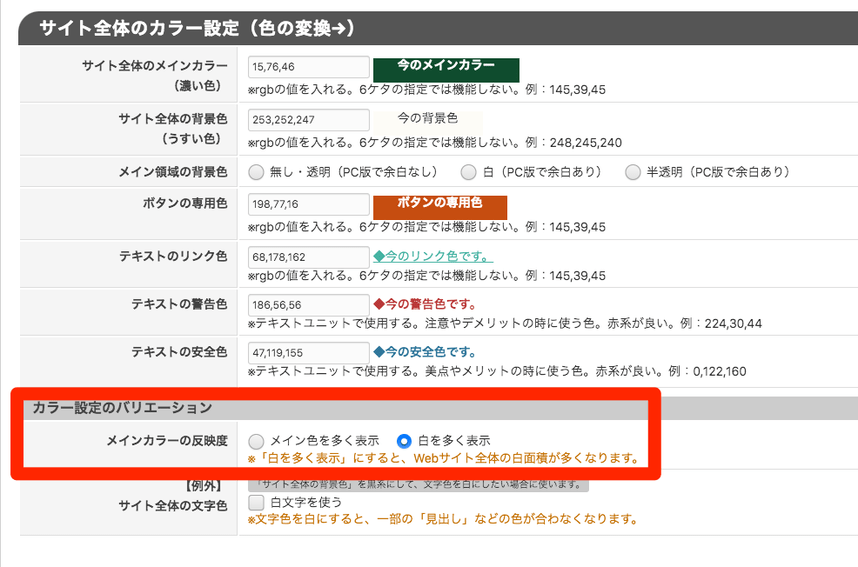The width and height of the screenshot is (858, 567).
Task: Click the safe color input with 47,119,155
Action: pyautogui.click(x=309, y=353)
